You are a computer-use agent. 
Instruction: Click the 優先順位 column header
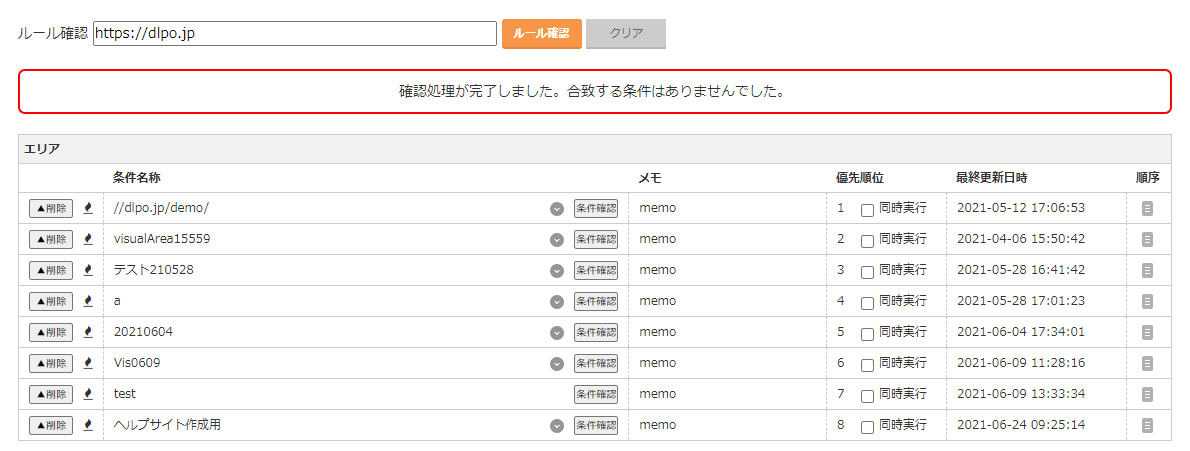point(860,178)
